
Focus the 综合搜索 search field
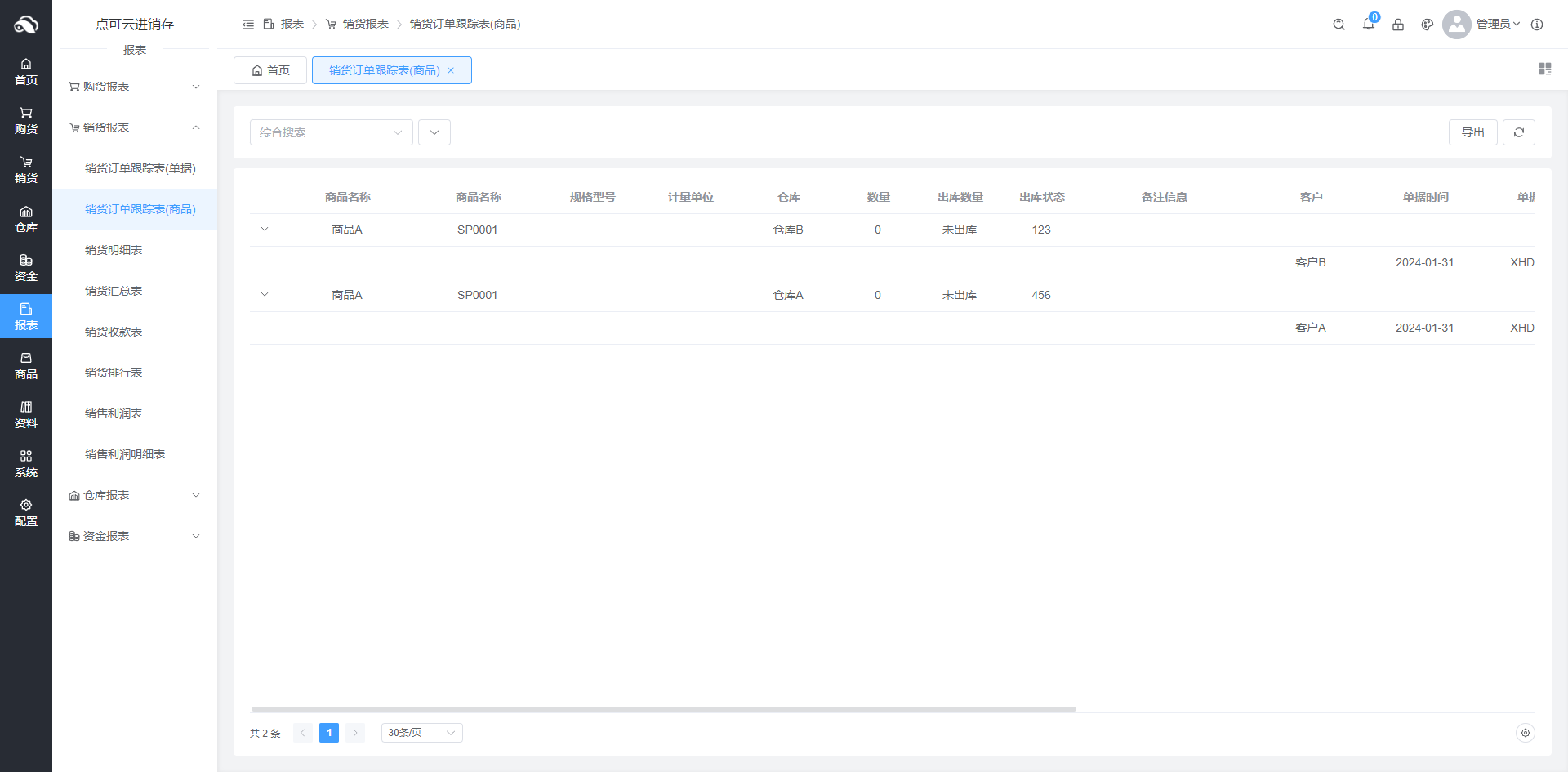click(x=323, y=132)
